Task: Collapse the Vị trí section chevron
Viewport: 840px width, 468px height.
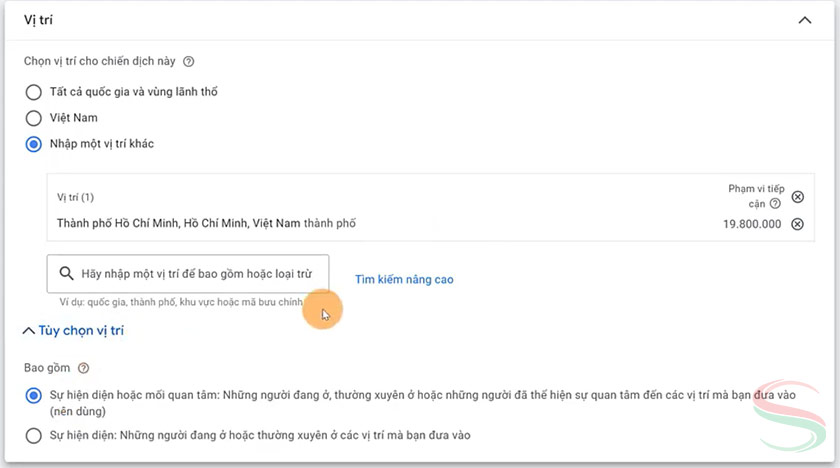Action: 804,19
